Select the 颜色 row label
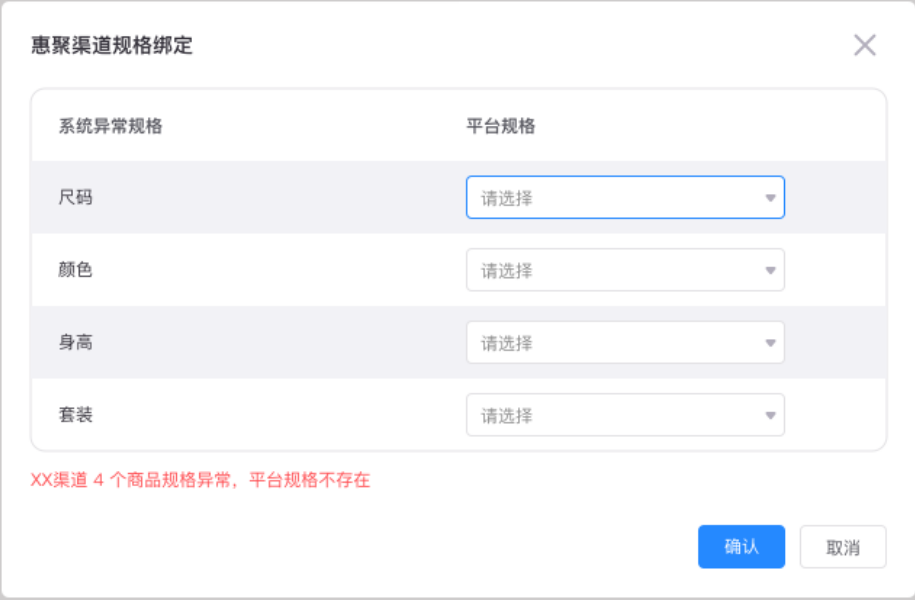 tap(75, 270)
